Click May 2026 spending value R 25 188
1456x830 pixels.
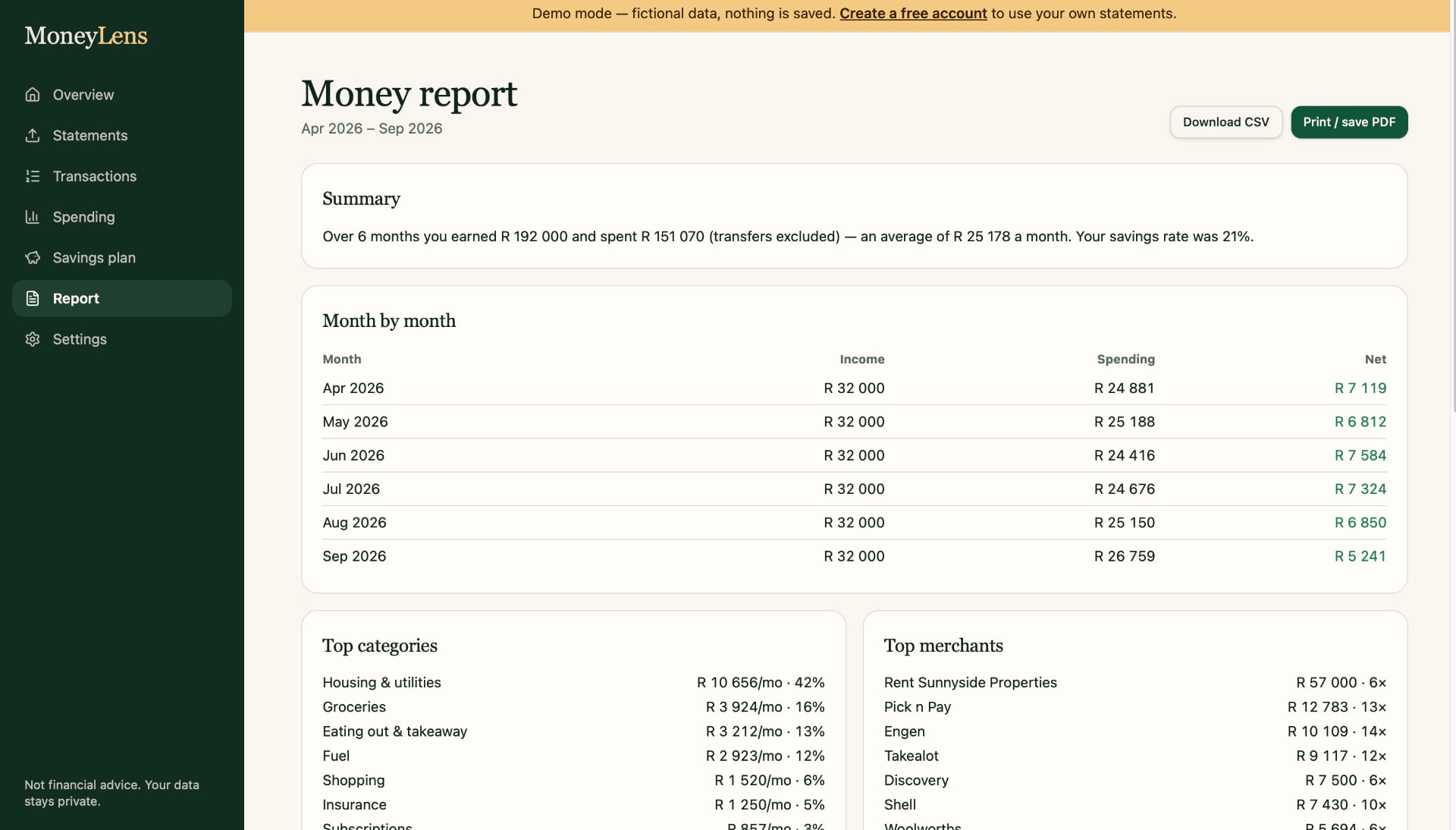1125,422
